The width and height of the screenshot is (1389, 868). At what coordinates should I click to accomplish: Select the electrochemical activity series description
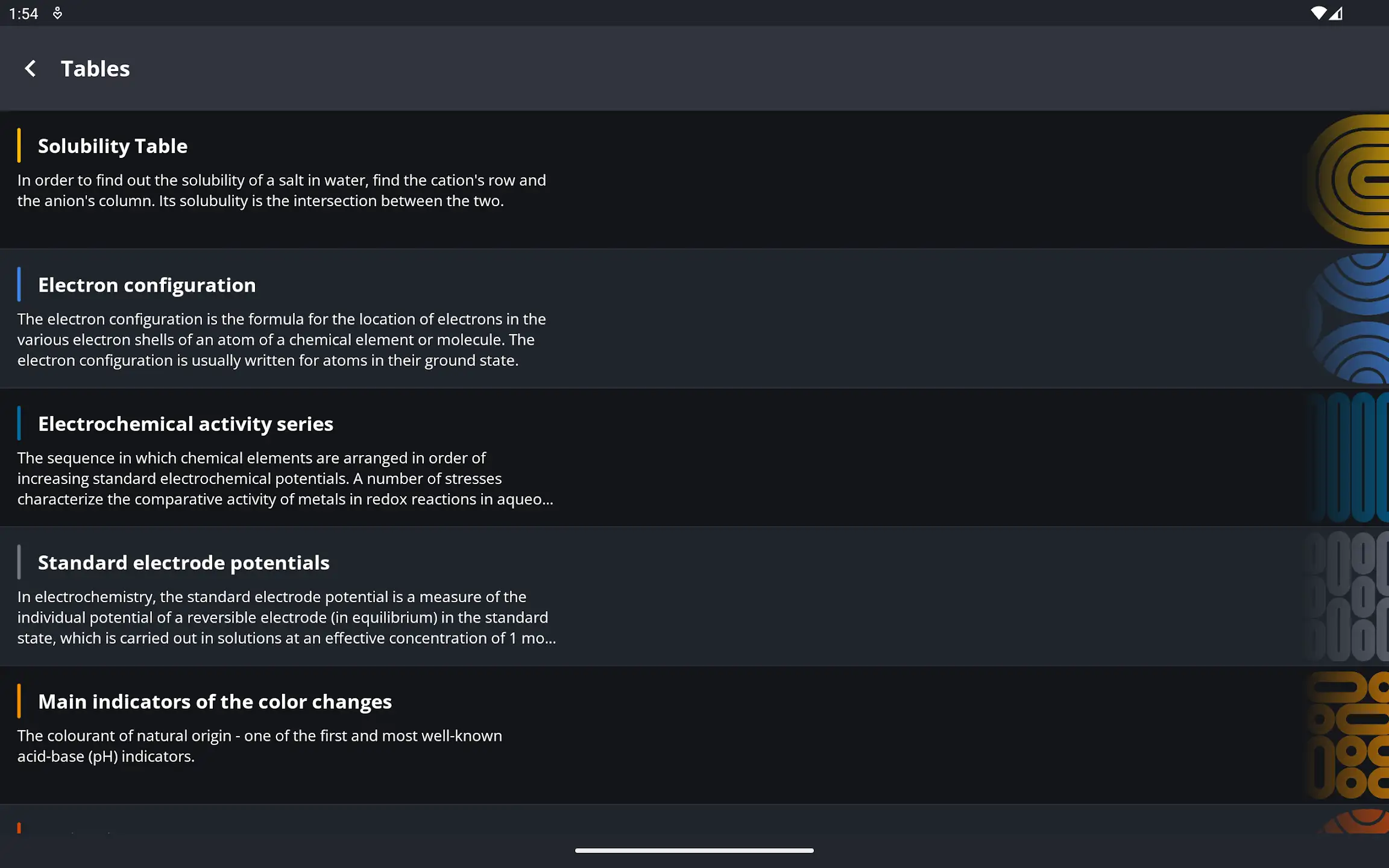pyautogui.click(x=285, y=479)
